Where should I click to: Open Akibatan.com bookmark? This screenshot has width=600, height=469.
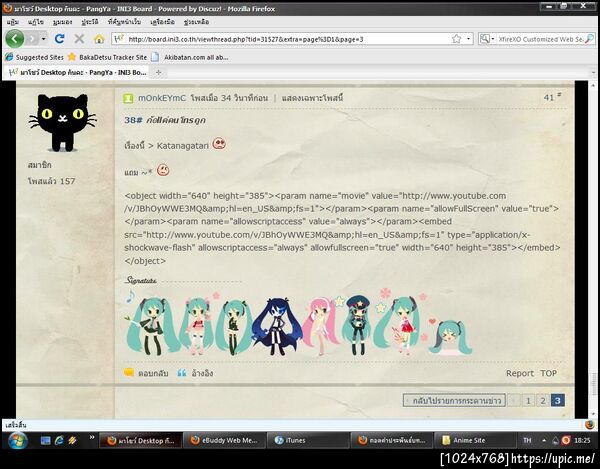190,57
